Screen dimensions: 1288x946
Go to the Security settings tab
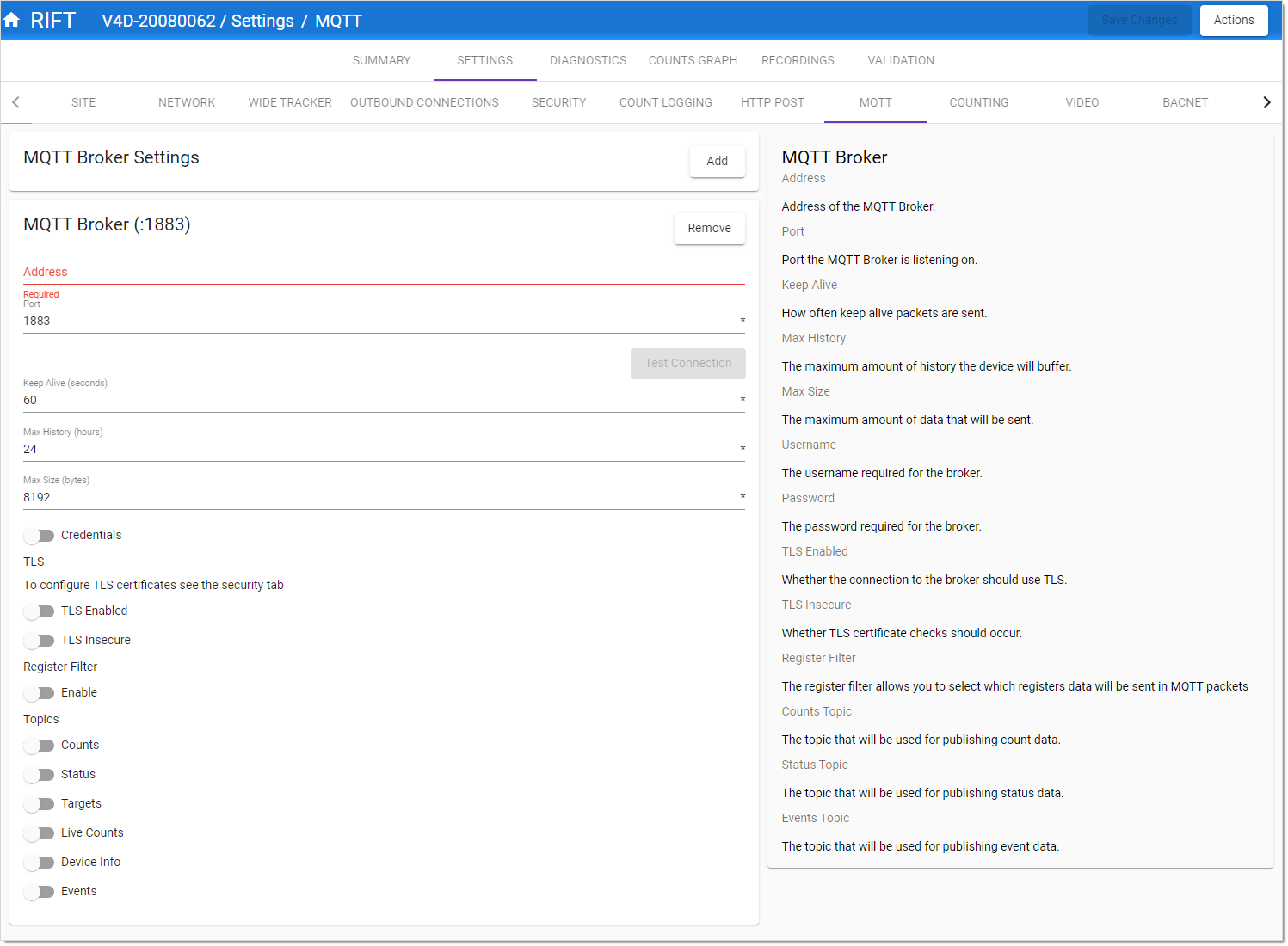(558, 102)
